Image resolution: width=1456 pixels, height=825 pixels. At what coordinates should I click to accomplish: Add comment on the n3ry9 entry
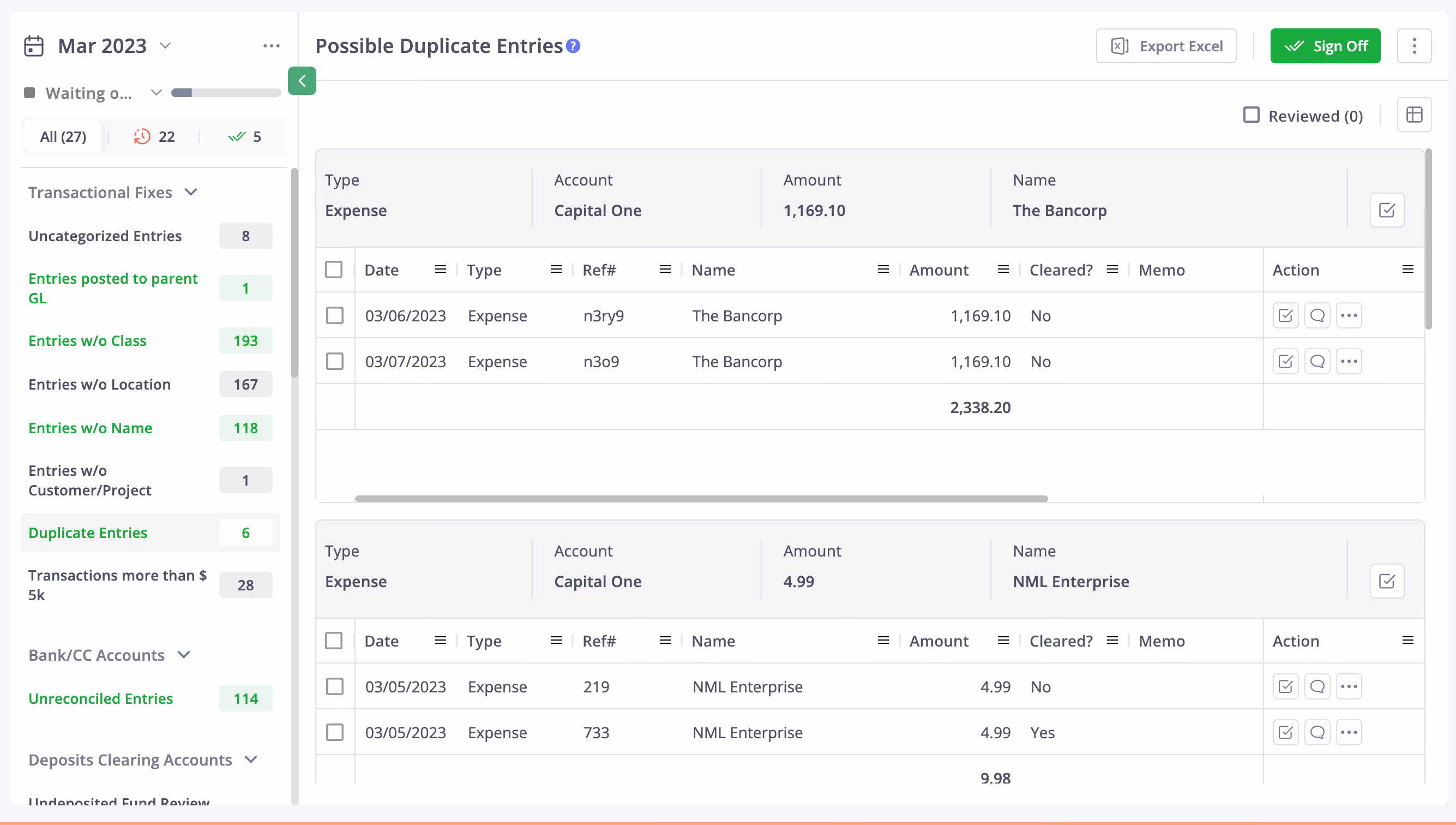pyautogui.click(x=1317, y=315)
